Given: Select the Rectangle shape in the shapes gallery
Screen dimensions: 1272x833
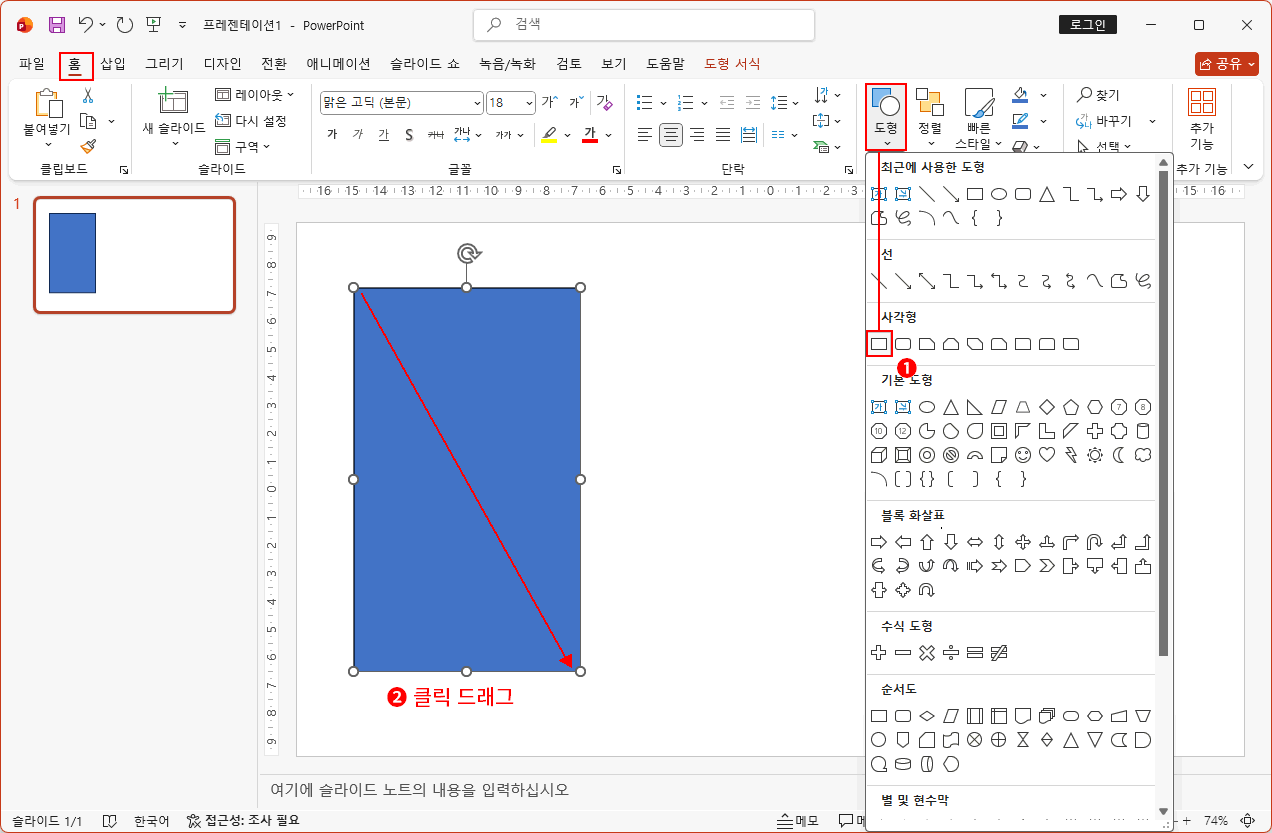Looking at the screenshot, I should [878, 343].
